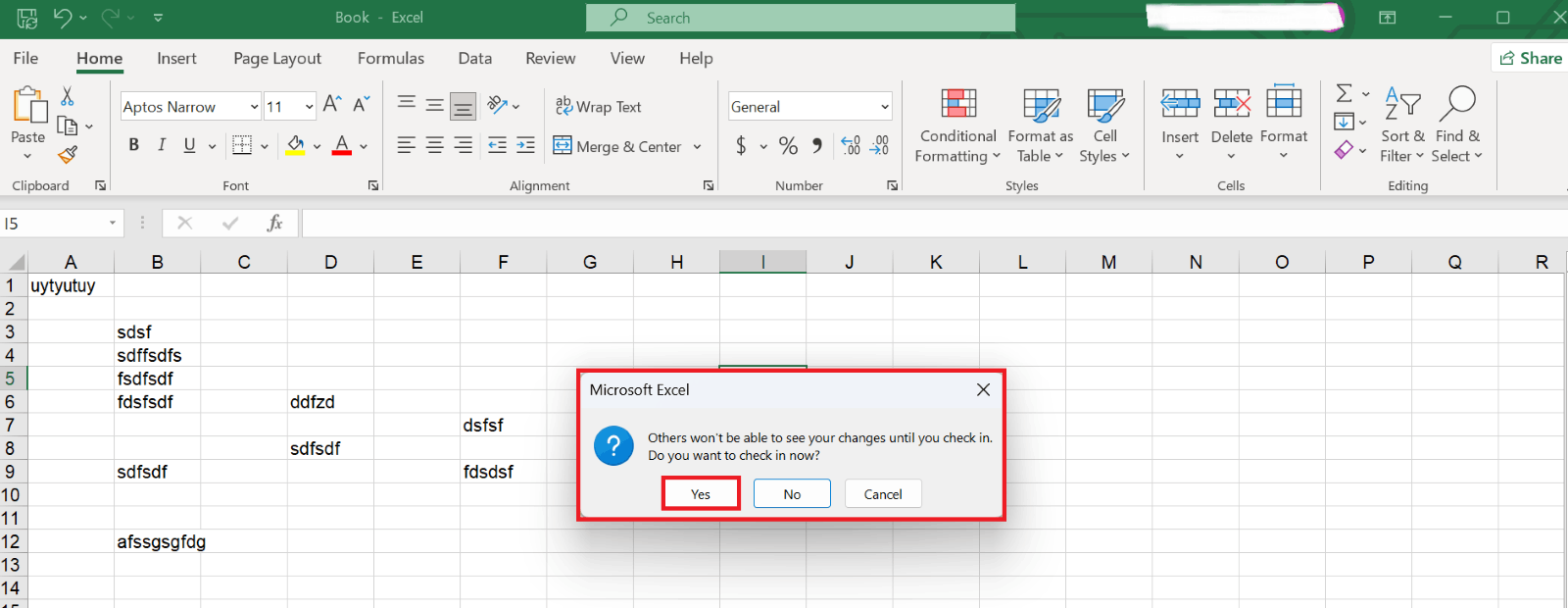The height and width of the screenshot is (608, 1568).
Task: Toggle Italic formatting
Action: pyautogui.click(x=162, y=145)
